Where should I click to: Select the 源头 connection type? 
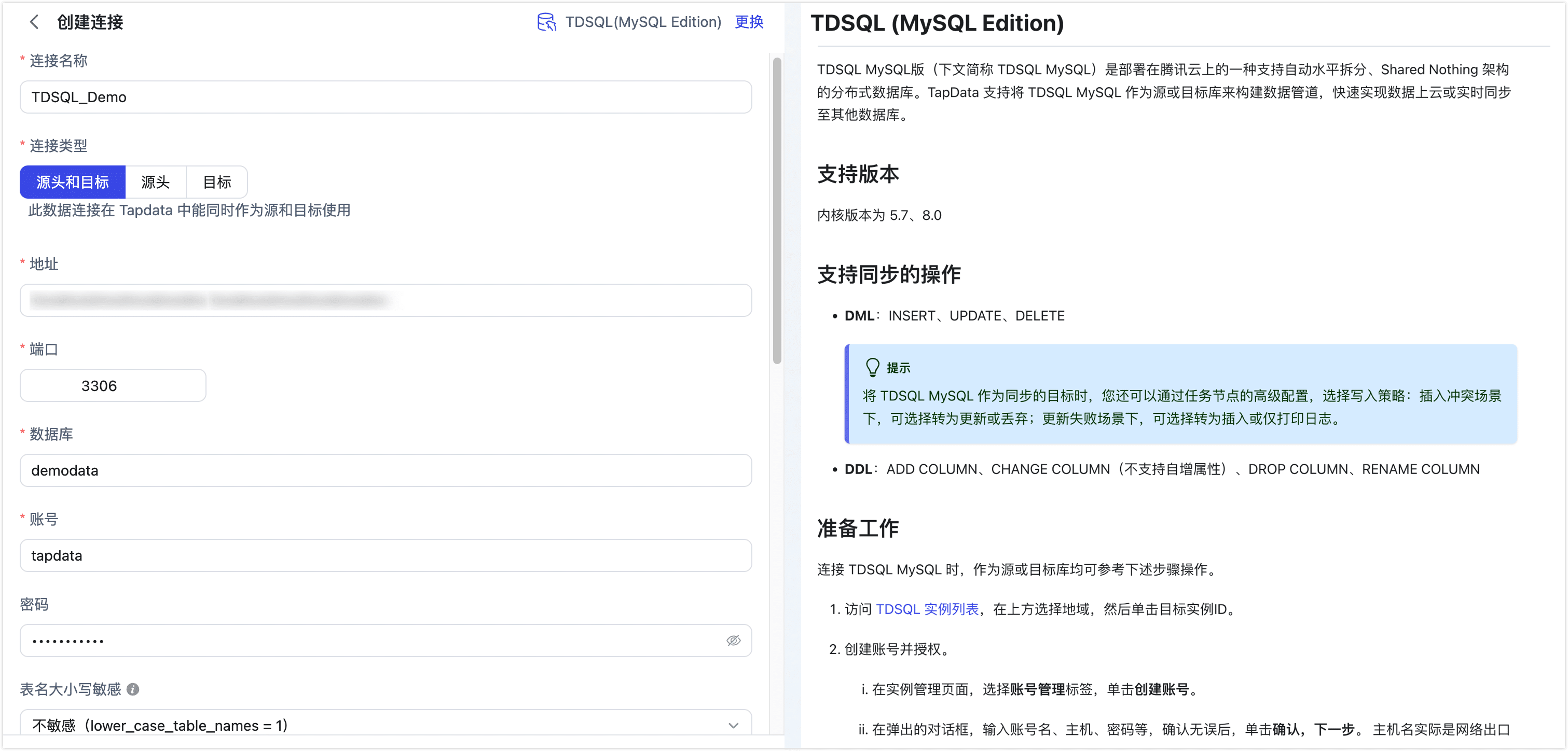[x=155, y=182]
